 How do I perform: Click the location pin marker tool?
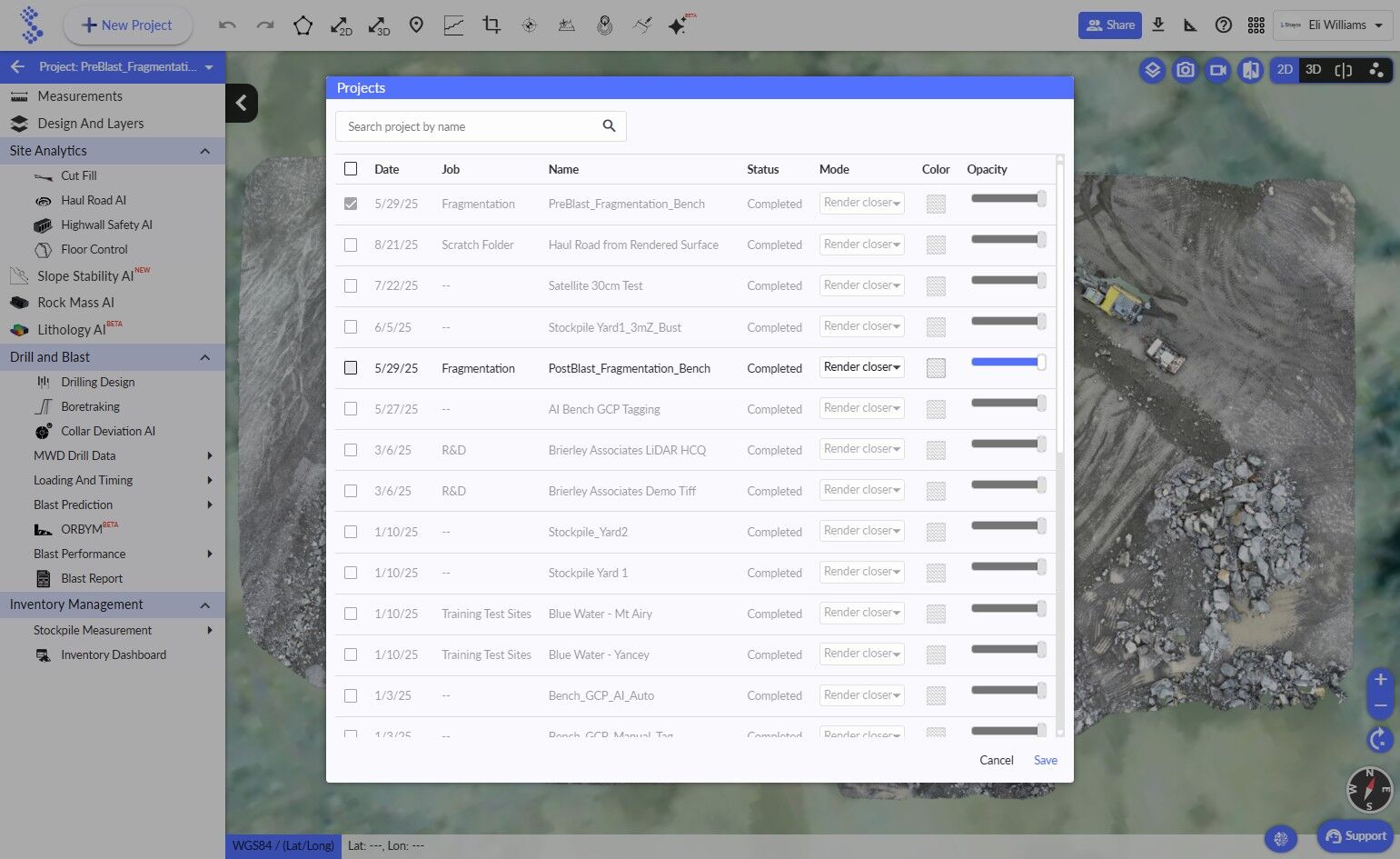416,25
